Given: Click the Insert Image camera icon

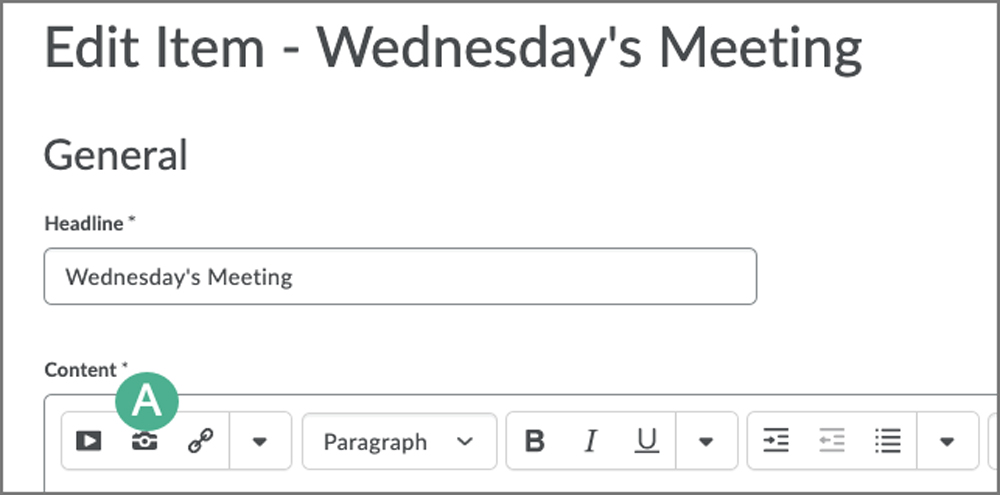Looking at the screenshot, I should (x=145, y=441).
